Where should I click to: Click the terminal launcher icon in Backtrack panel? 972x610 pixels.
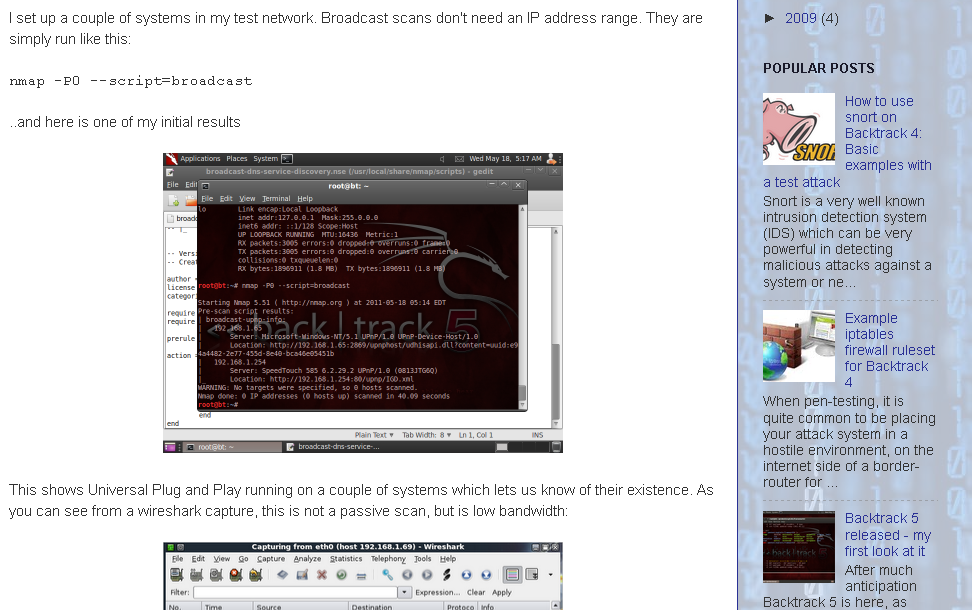(x=286, y=159)
